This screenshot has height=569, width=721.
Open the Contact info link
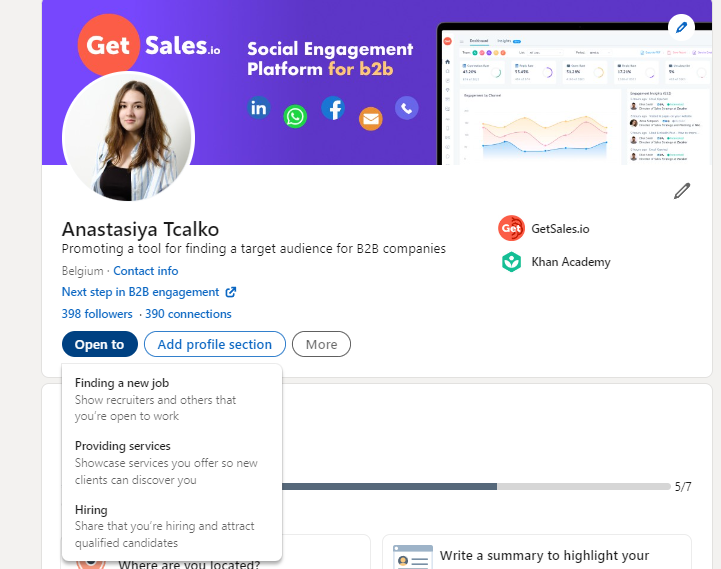coord(145,271)
